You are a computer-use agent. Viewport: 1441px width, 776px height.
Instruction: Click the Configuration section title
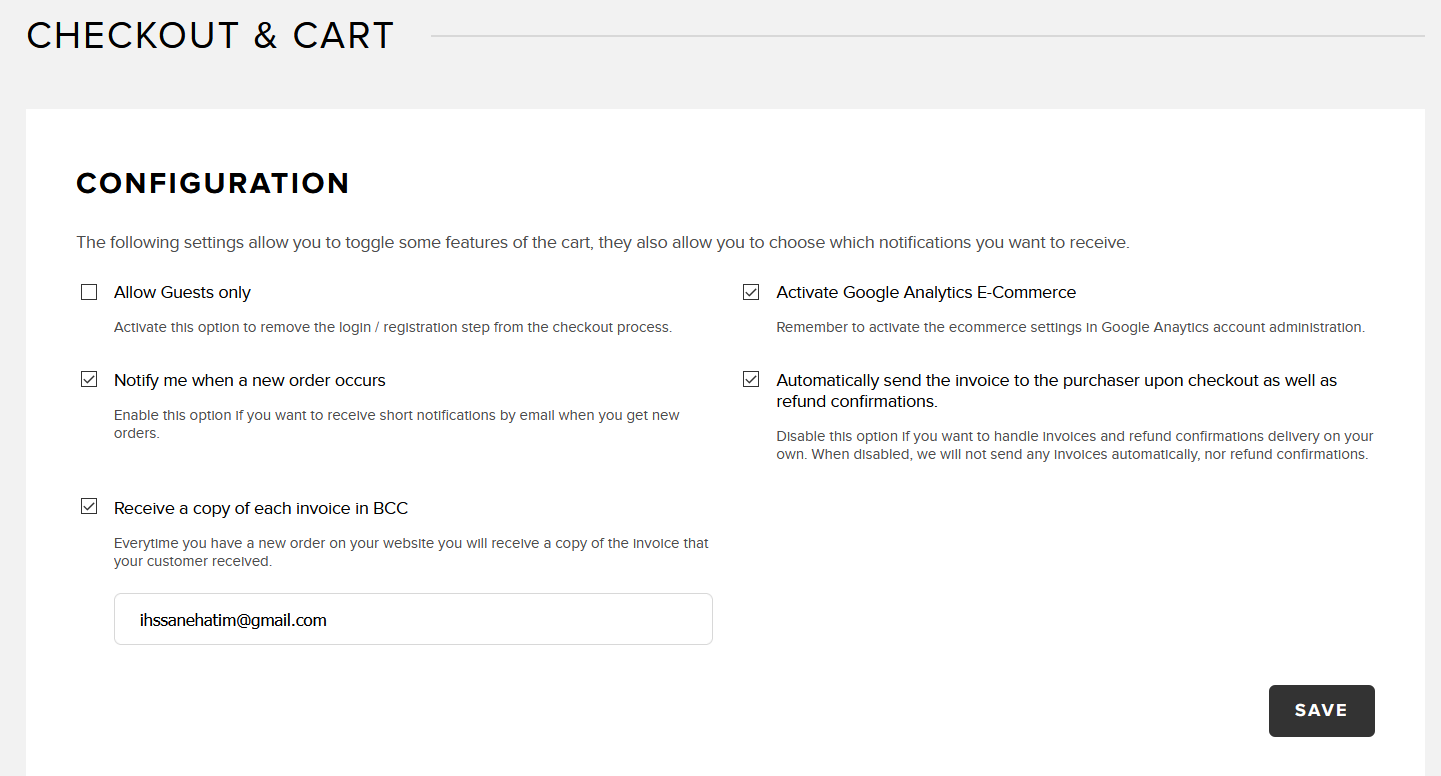pyautogui.click(x=213, y=184)
